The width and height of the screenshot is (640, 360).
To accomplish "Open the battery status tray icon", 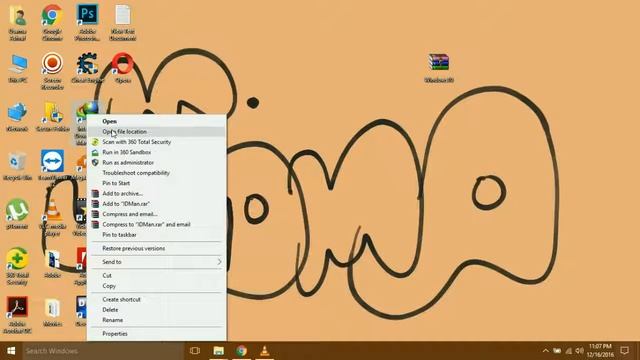I will [x=557, y=351].
